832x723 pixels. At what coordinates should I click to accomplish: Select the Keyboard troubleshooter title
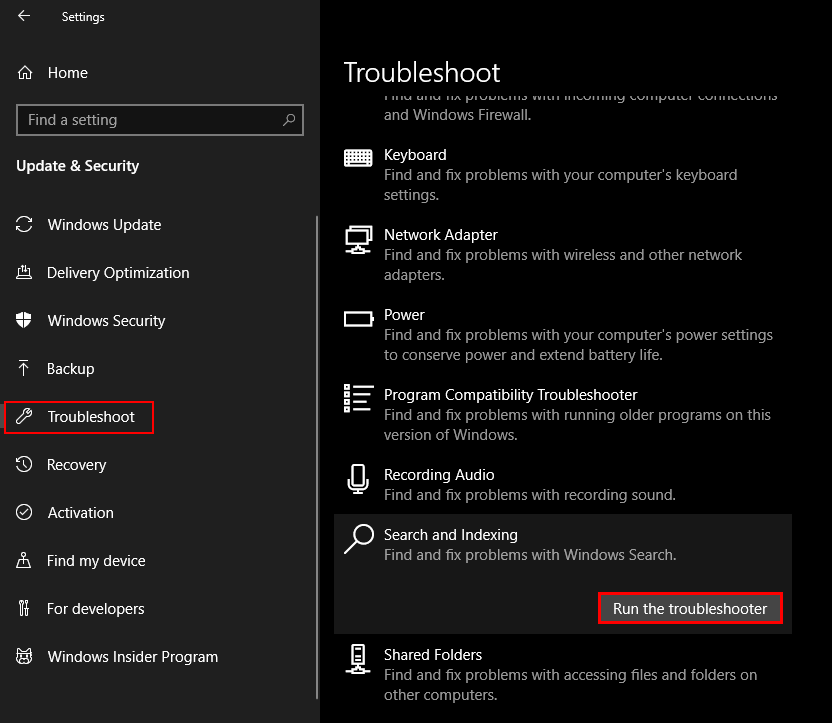(x=415, y=155)
